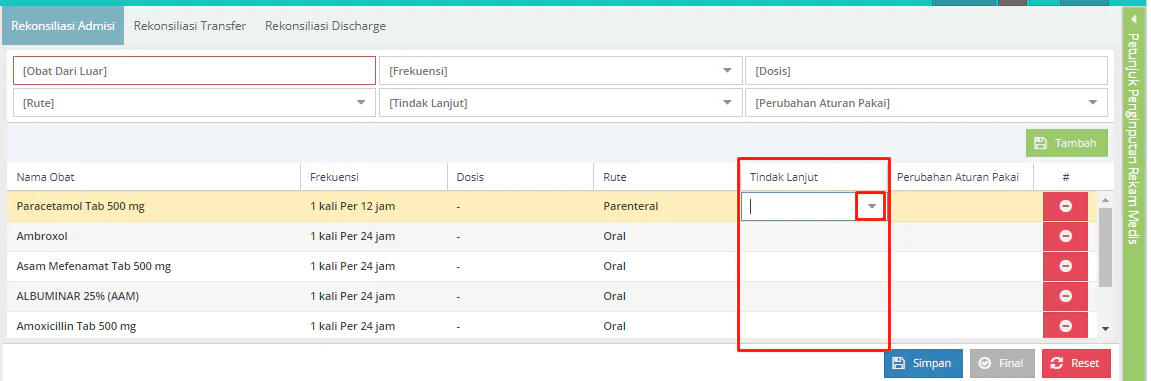Open the Rekonsiliasi Discharge tab
This screenshot has width=1151, height=381.
point(325,26)
